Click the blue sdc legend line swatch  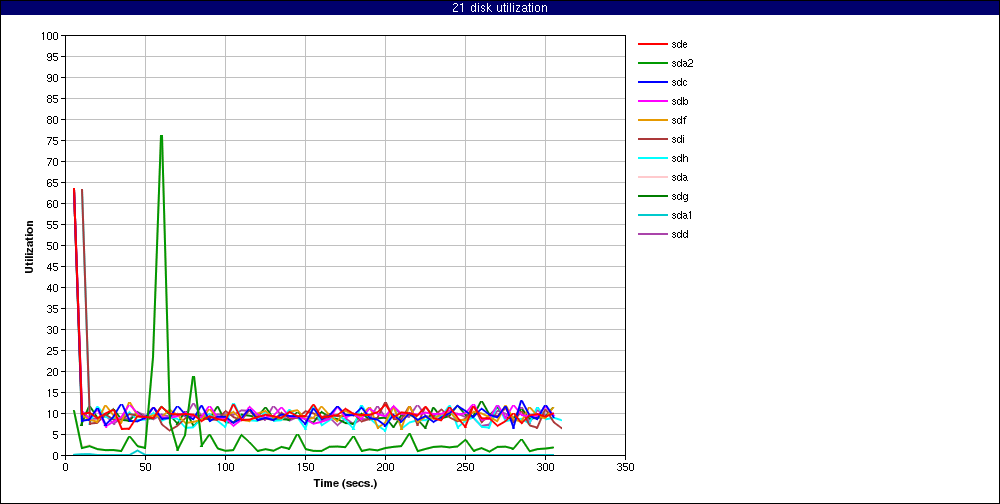tap(652, 83)
